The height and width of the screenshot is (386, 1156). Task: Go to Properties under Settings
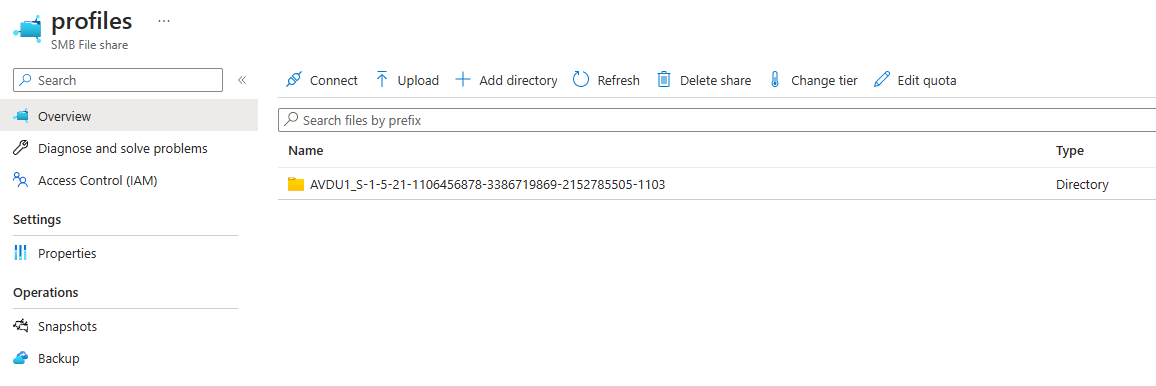67,253
